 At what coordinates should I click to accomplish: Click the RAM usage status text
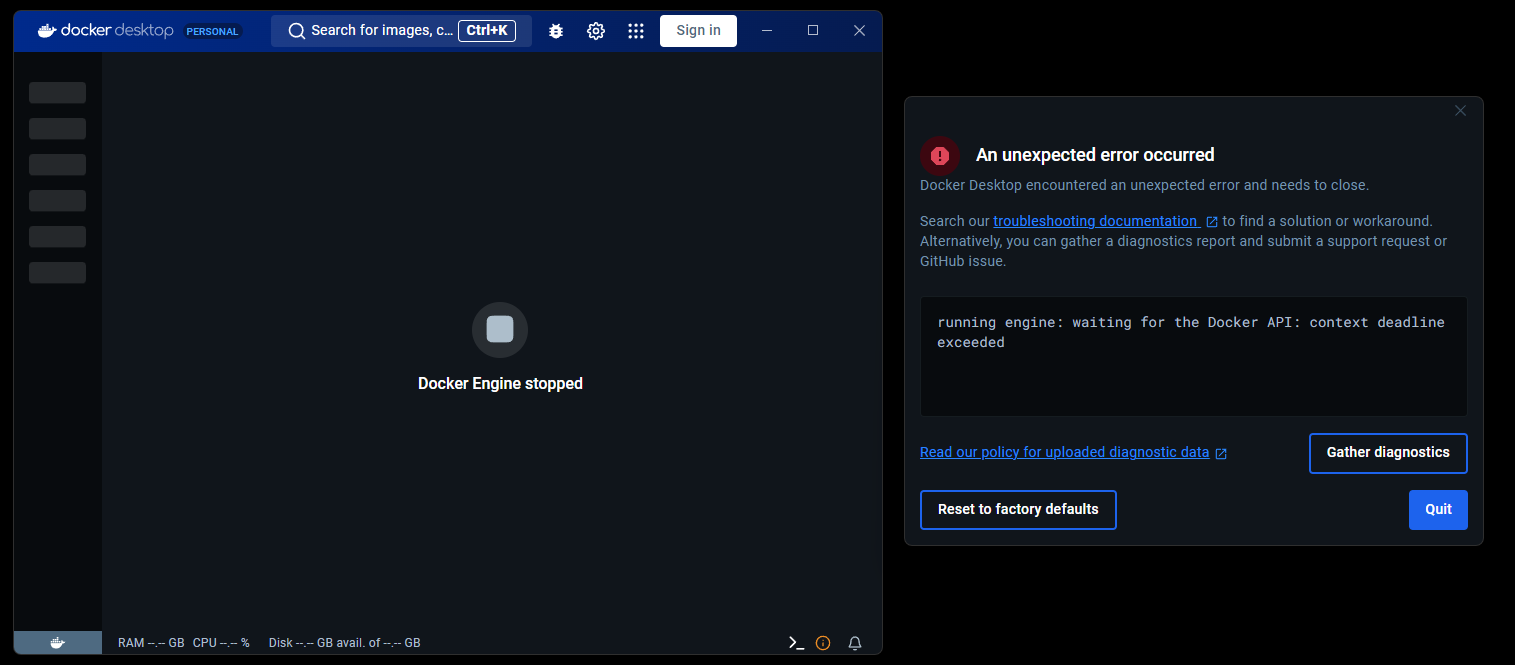[151, 643]
